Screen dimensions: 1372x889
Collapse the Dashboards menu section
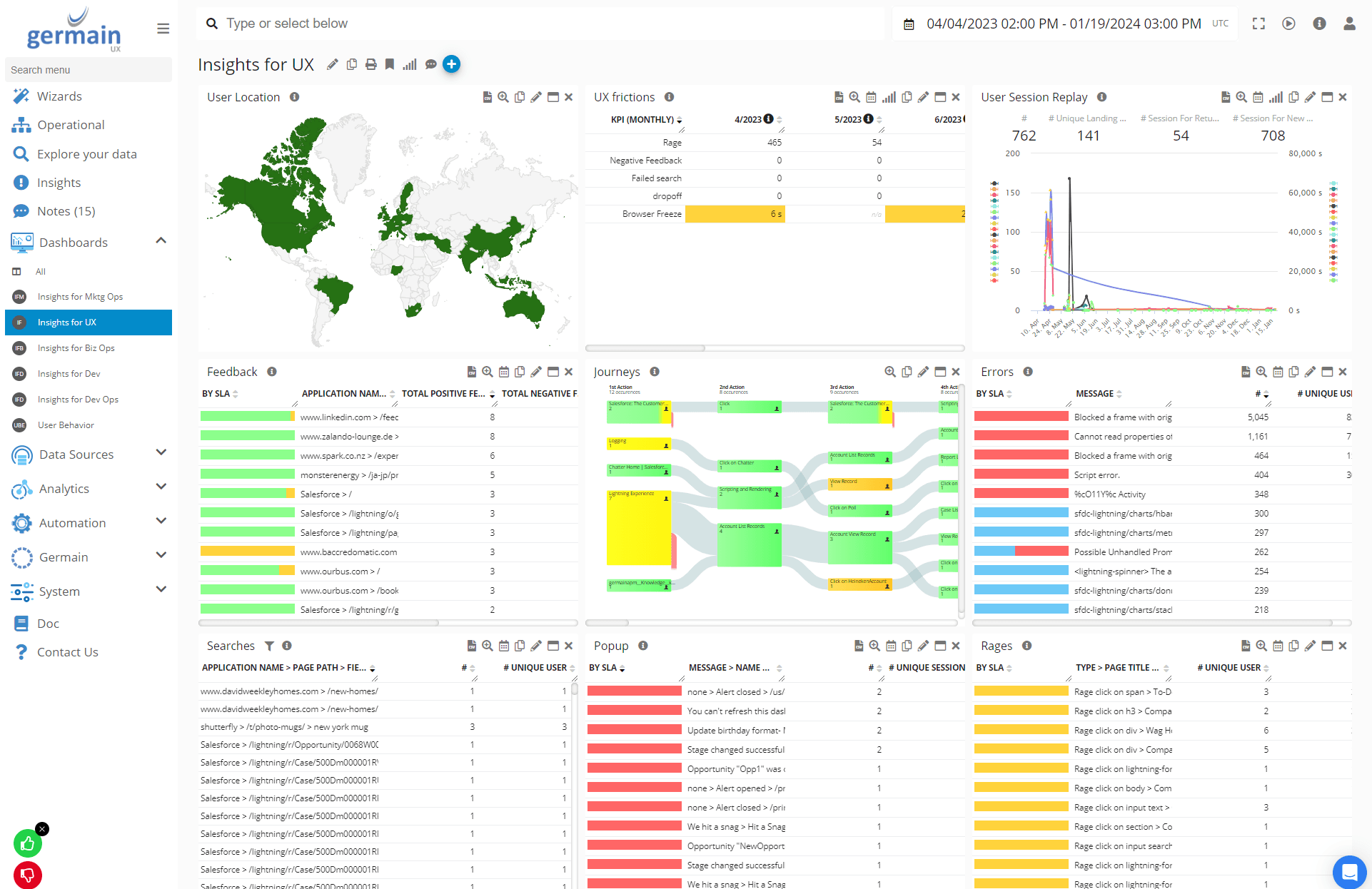161,241
